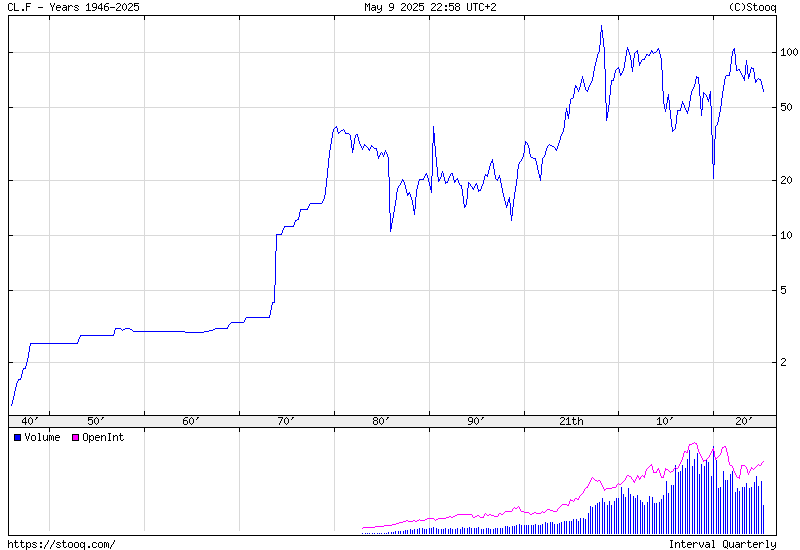This screenshot has width=800, height=550.
Task: Click the 100 price axis label
Action: point(789,52)
